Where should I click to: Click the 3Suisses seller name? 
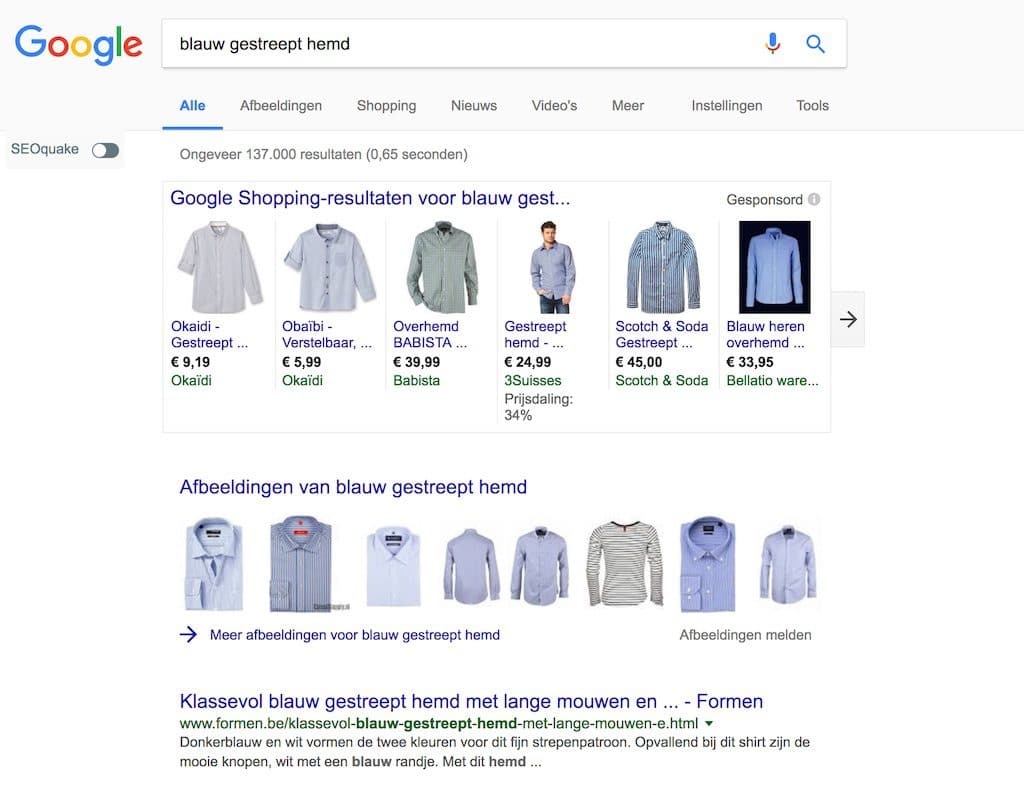[532, 381]
